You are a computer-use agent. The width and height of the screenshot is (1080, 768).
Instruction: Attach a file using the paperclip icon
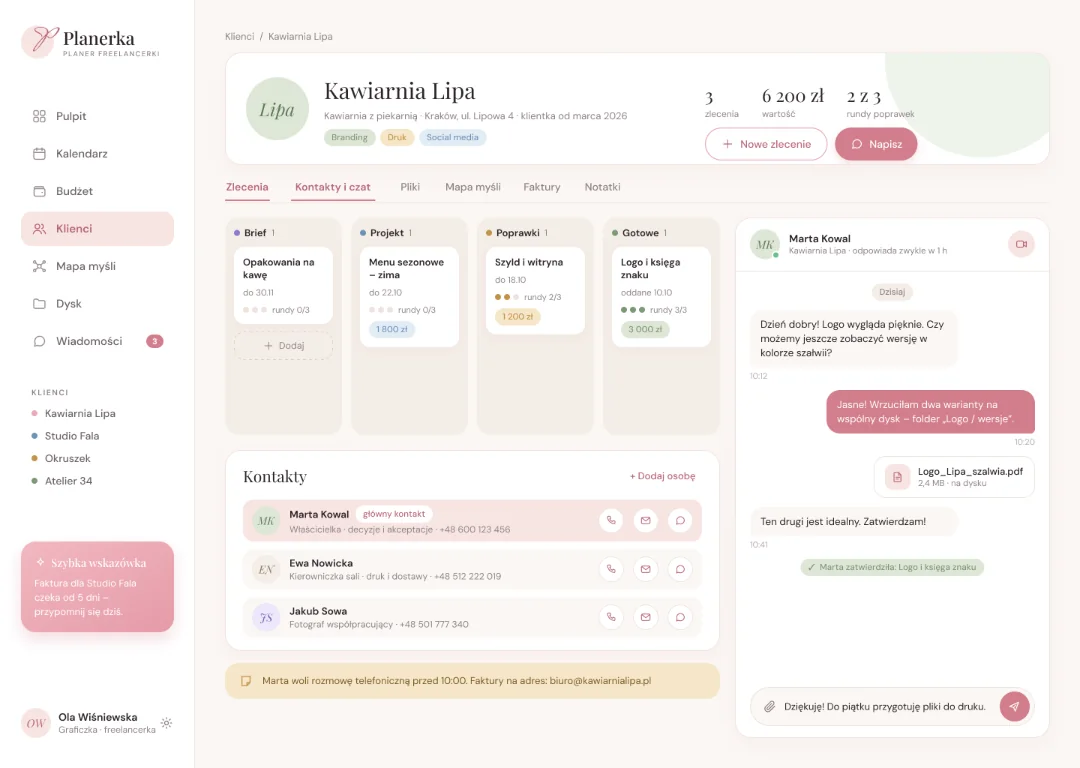point(769,706)
